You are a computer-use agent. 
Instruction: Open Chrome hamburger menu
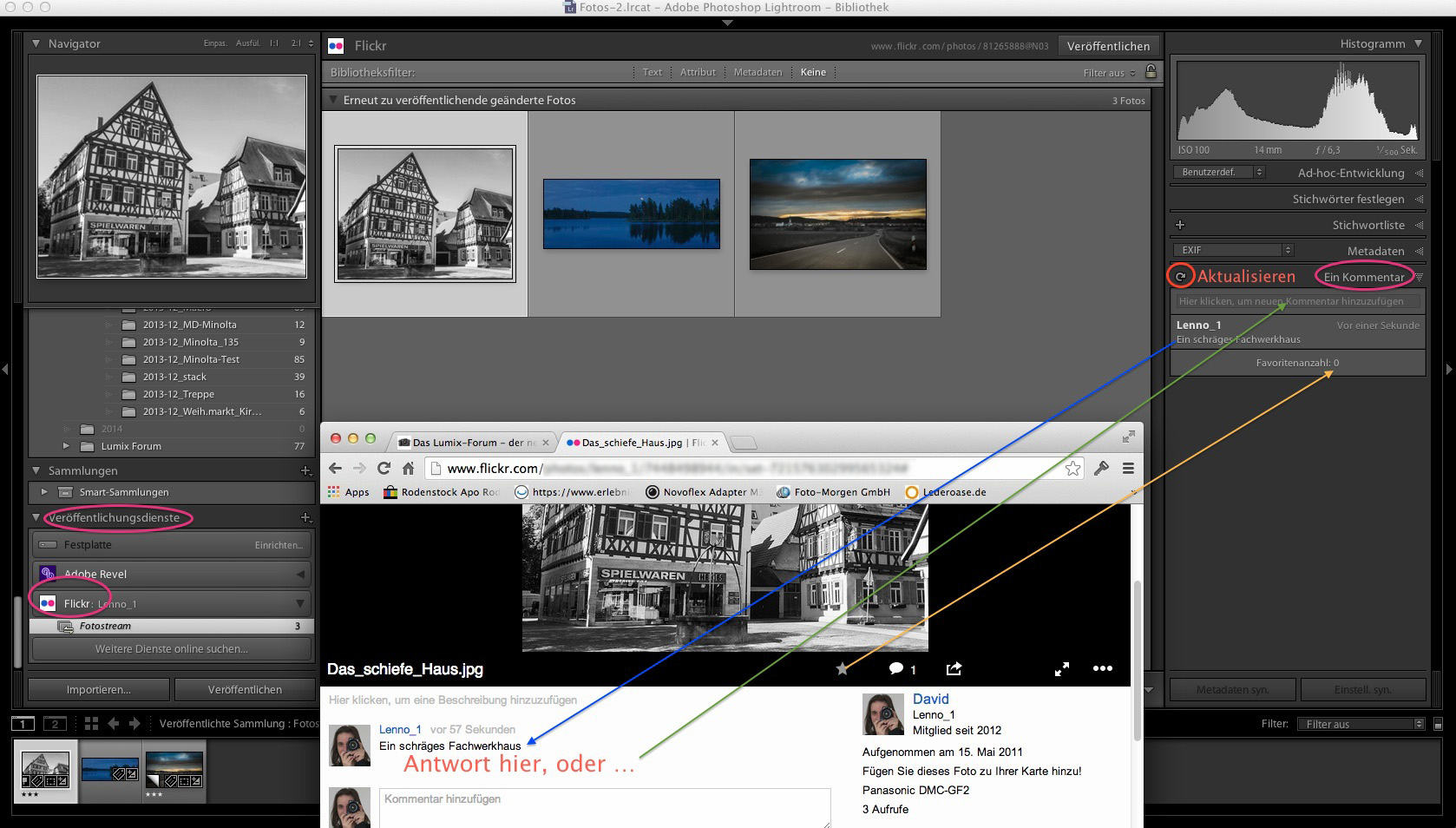1128,468
